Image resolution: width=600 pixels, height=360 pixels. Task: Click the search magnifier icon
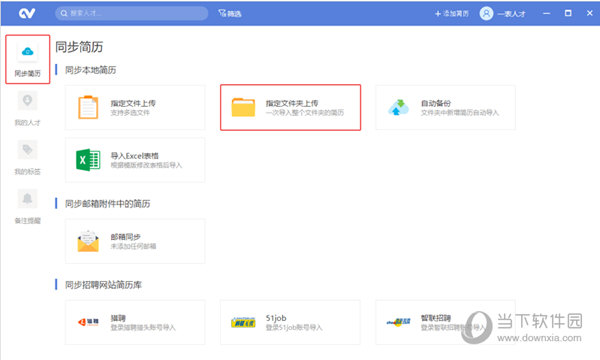[64, 13]
